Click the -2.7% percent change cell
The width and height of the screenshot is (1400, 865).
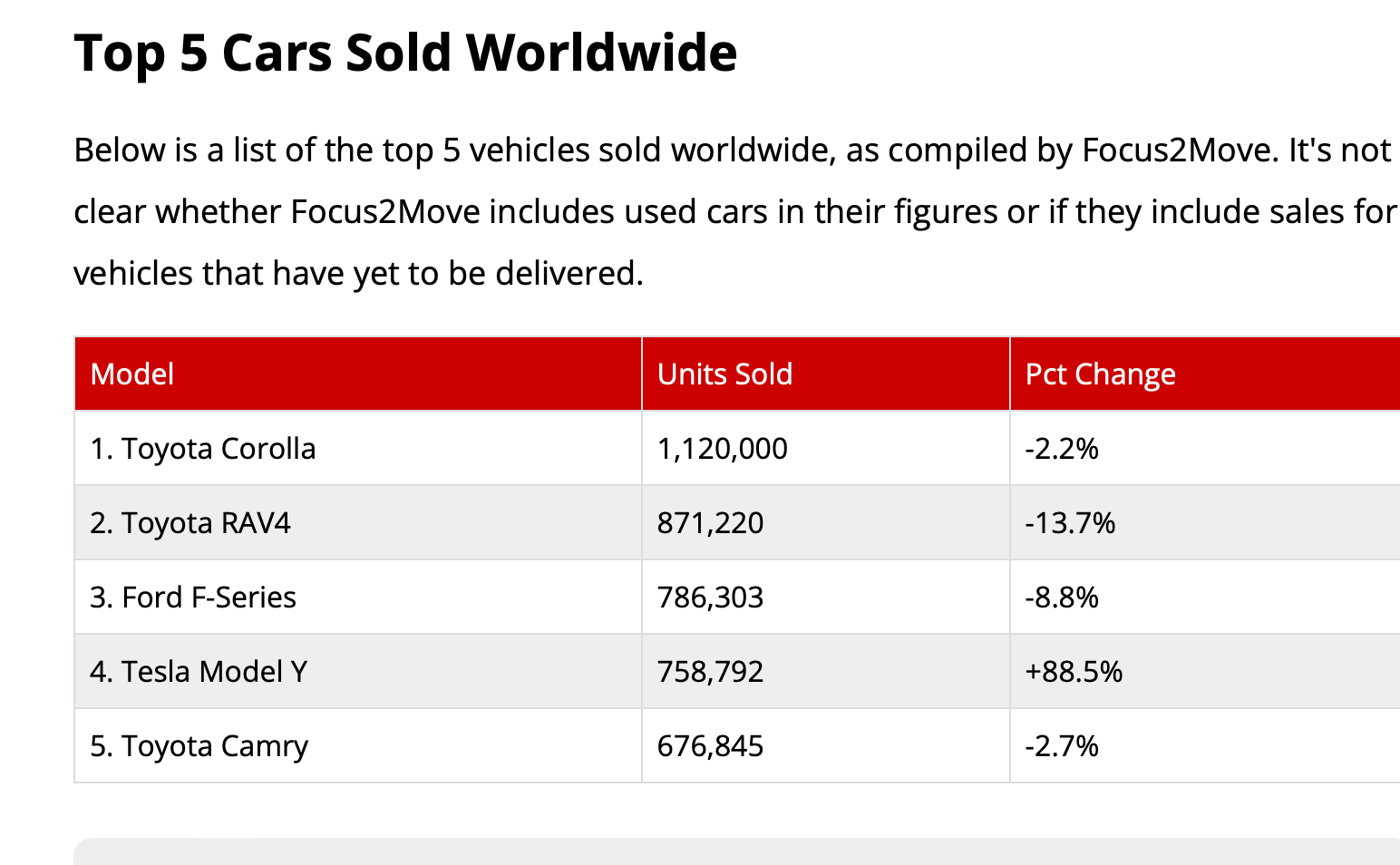point(1061,746)
